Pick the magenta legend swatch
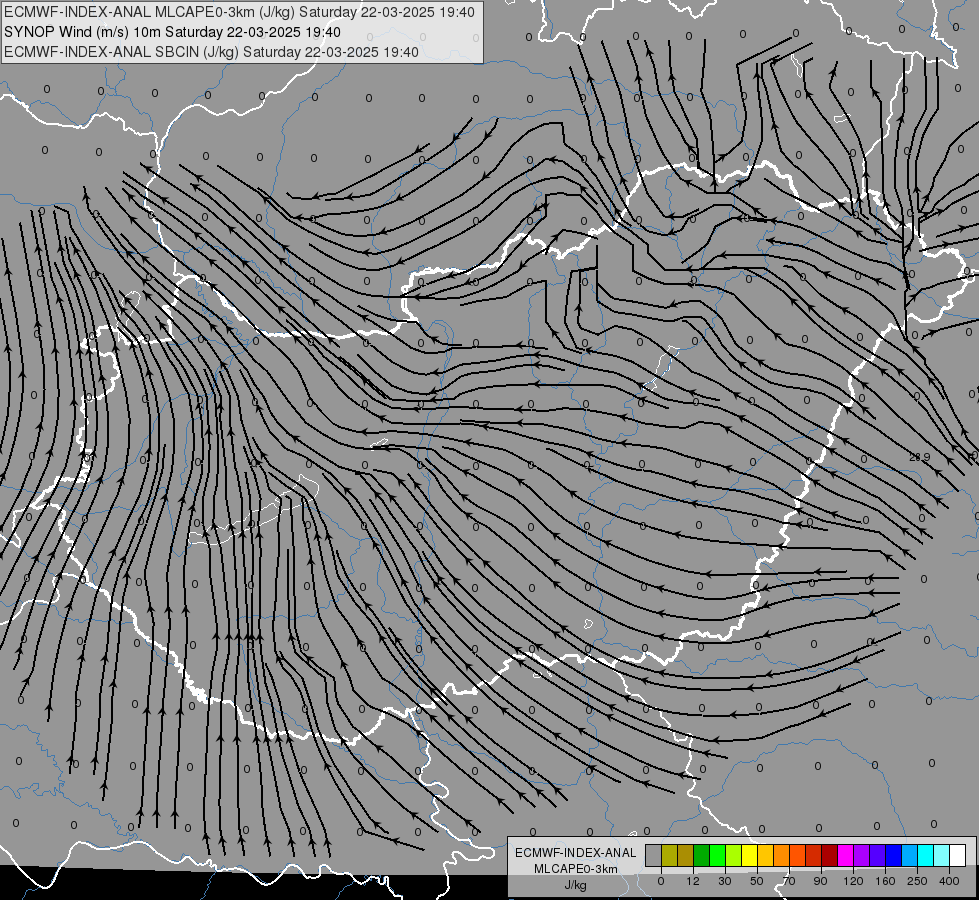 pos(845,855)
